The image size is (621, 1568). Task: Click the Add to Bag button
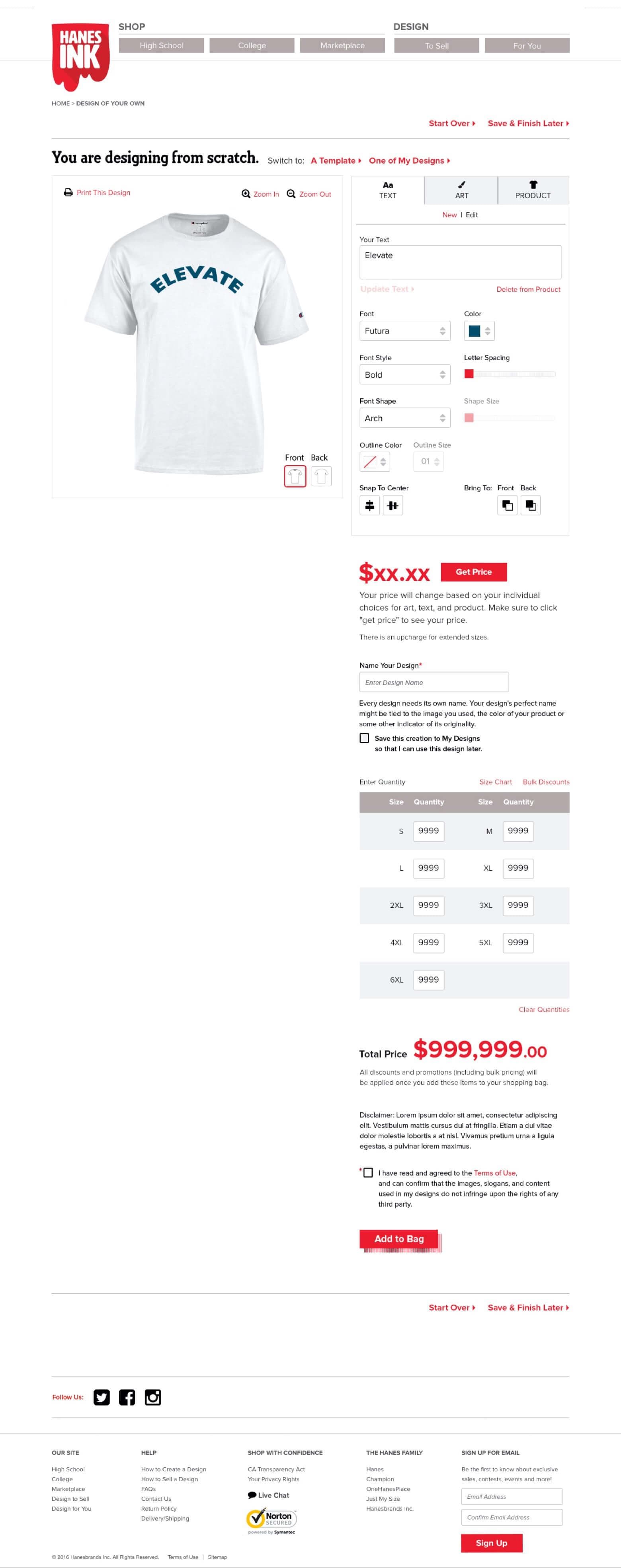point(399,1239)
